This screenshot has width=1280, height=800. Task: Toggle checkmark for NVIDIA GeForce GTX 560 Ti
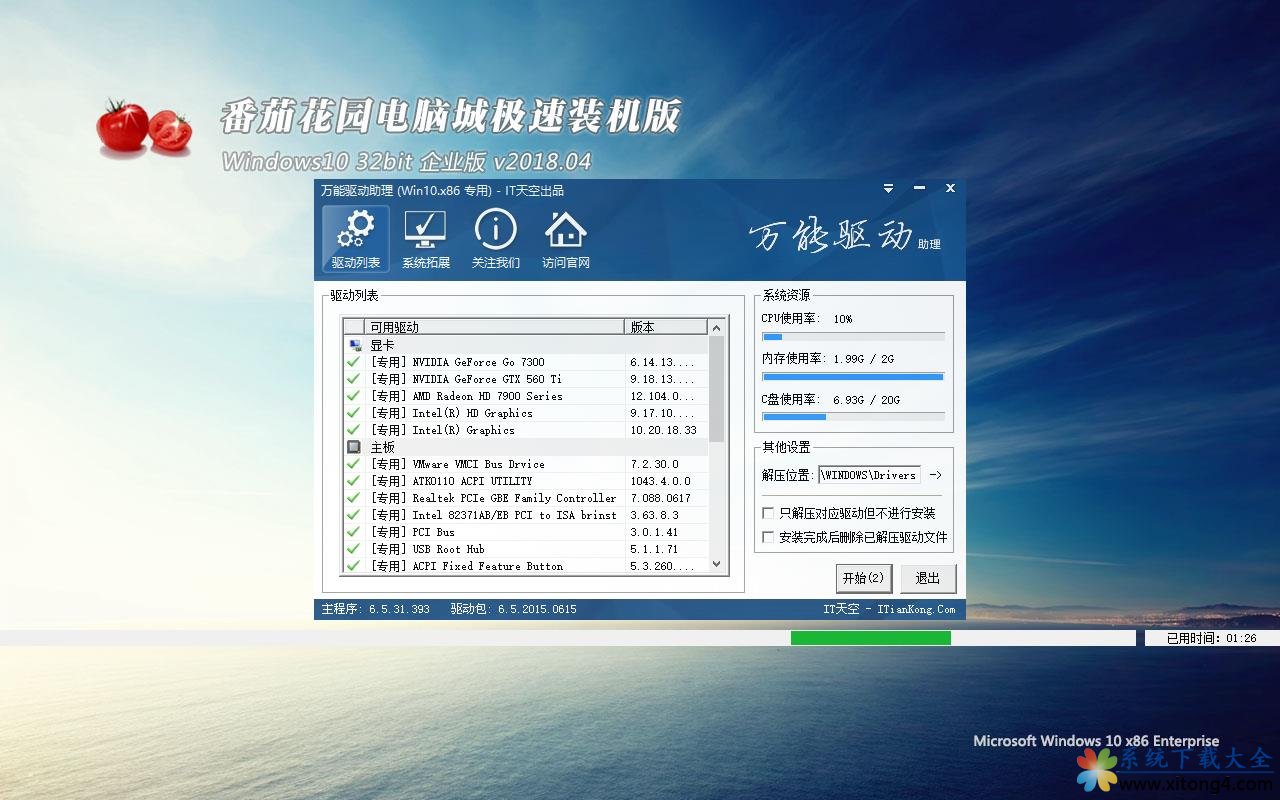tap(353, 379)
